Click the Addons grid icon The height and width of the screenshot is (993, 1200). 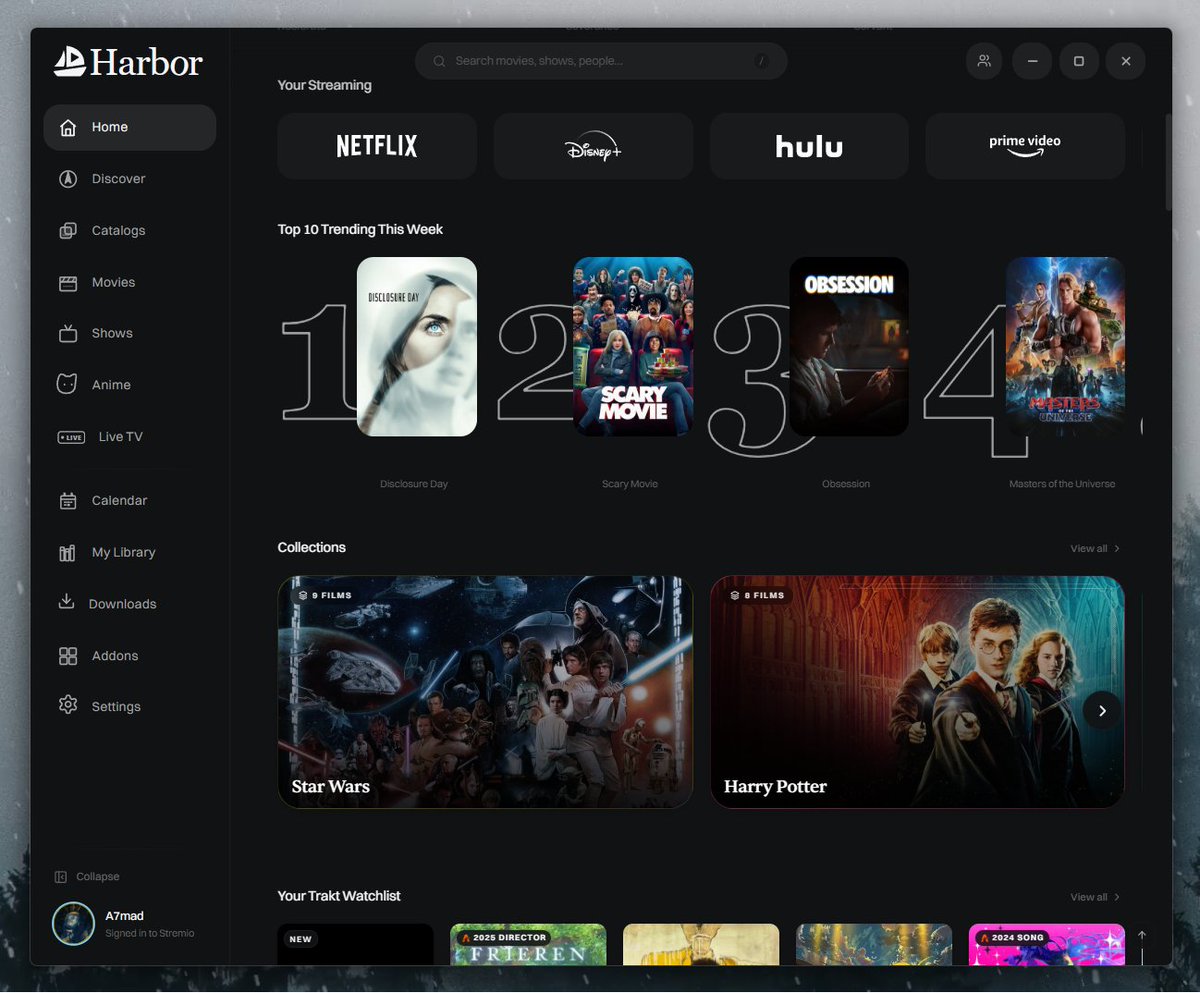point(68,656)
